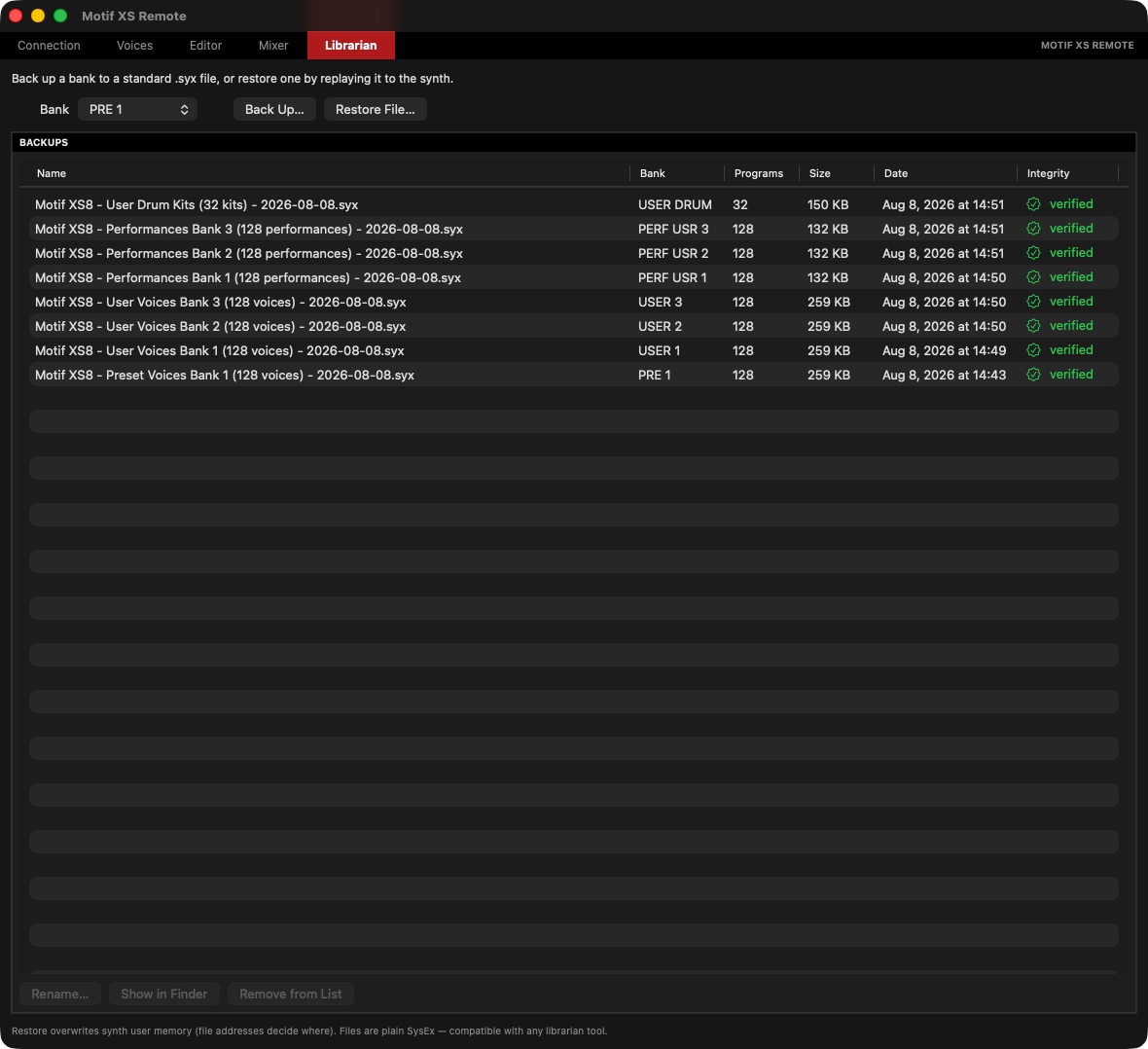Click the PERF USR 3 bank cell

(673, 229)
